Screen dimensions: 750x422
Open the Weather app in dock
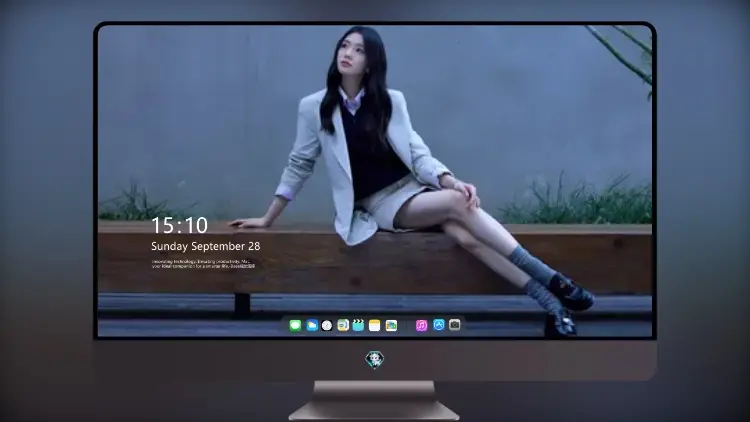click(x=311, y=326)
